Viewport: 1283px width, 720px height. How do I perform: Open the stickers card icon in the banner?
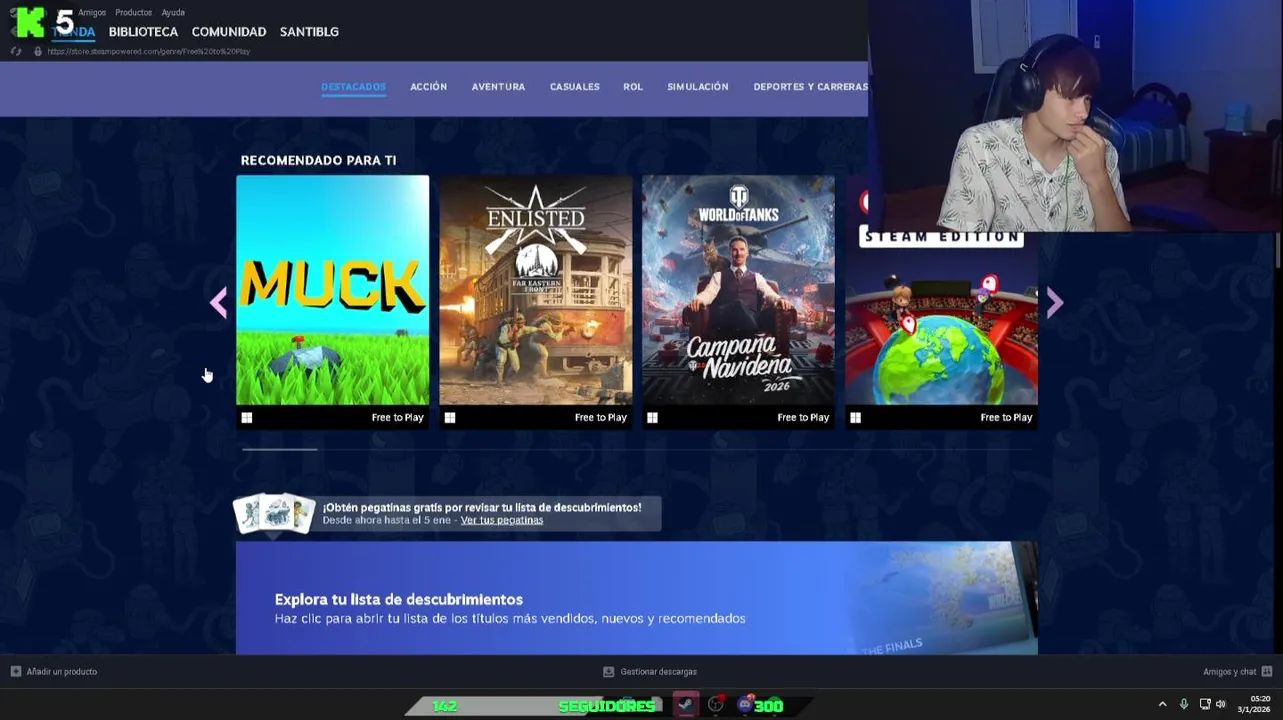click(274, 513)
